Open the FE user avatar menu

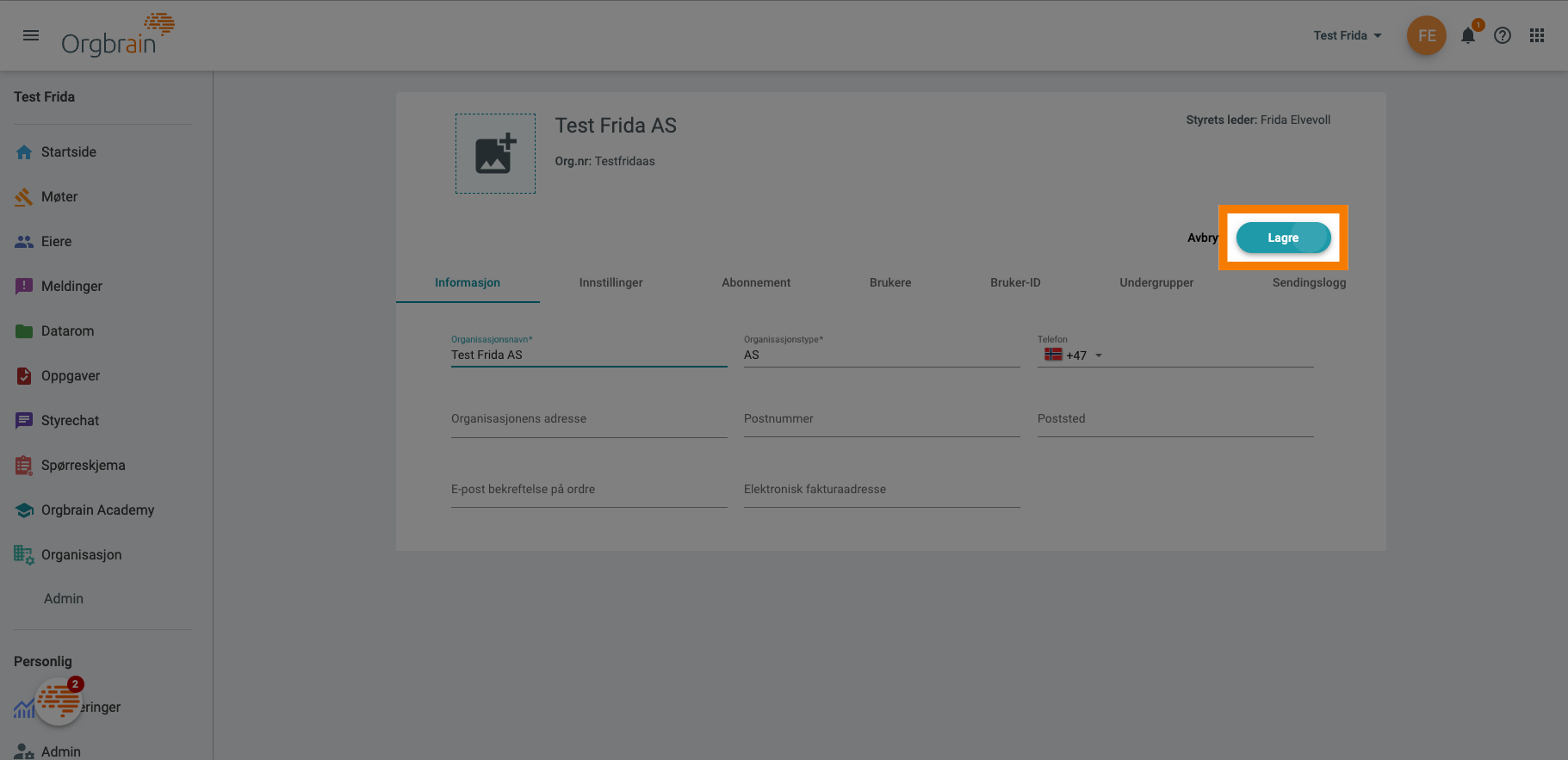pos(1427,35)
